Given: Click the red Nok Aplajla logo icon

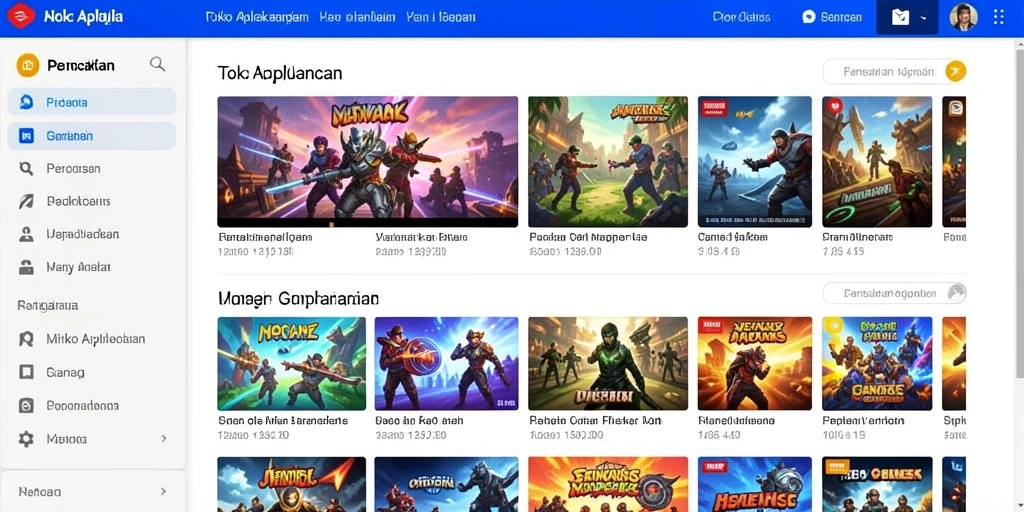Looking at the screenshot, I should (20, 16).
